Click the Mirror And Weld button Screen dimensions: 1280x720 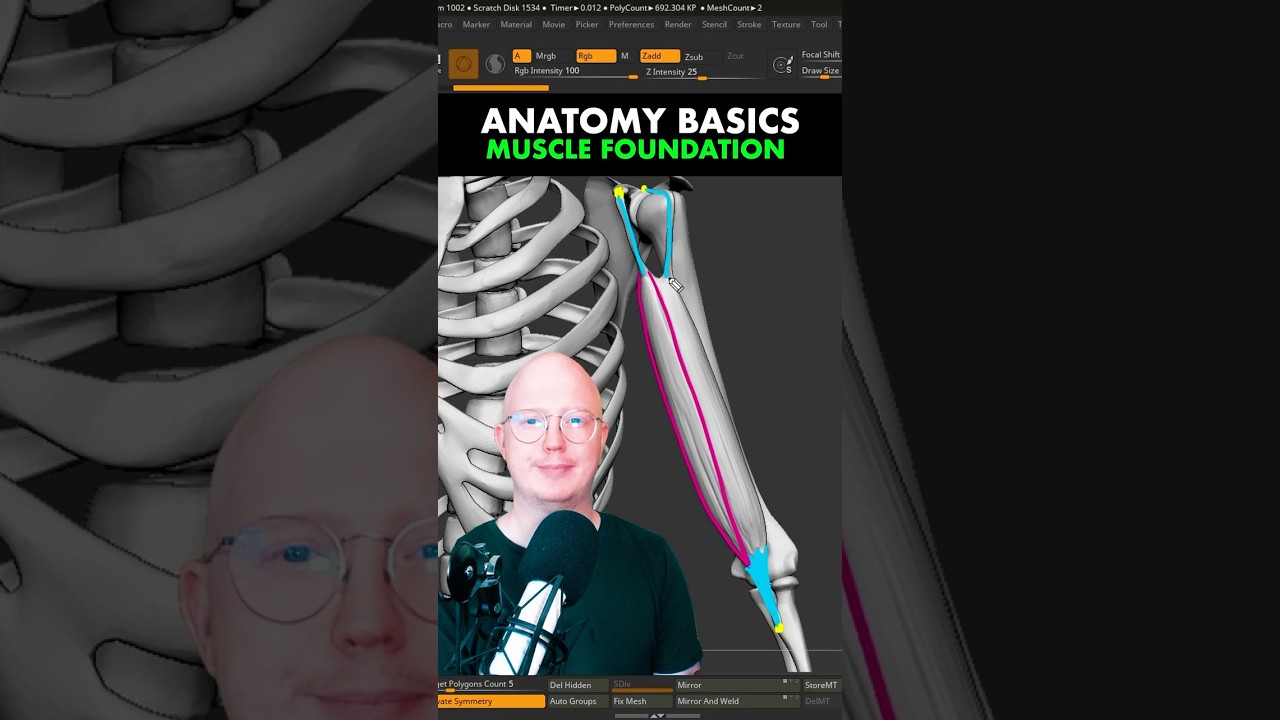pos(737,701)
